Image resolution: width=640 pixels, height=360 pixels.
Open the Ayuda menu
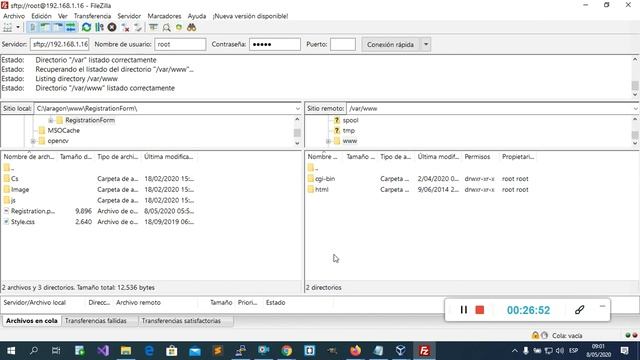(x=197, y=16)
